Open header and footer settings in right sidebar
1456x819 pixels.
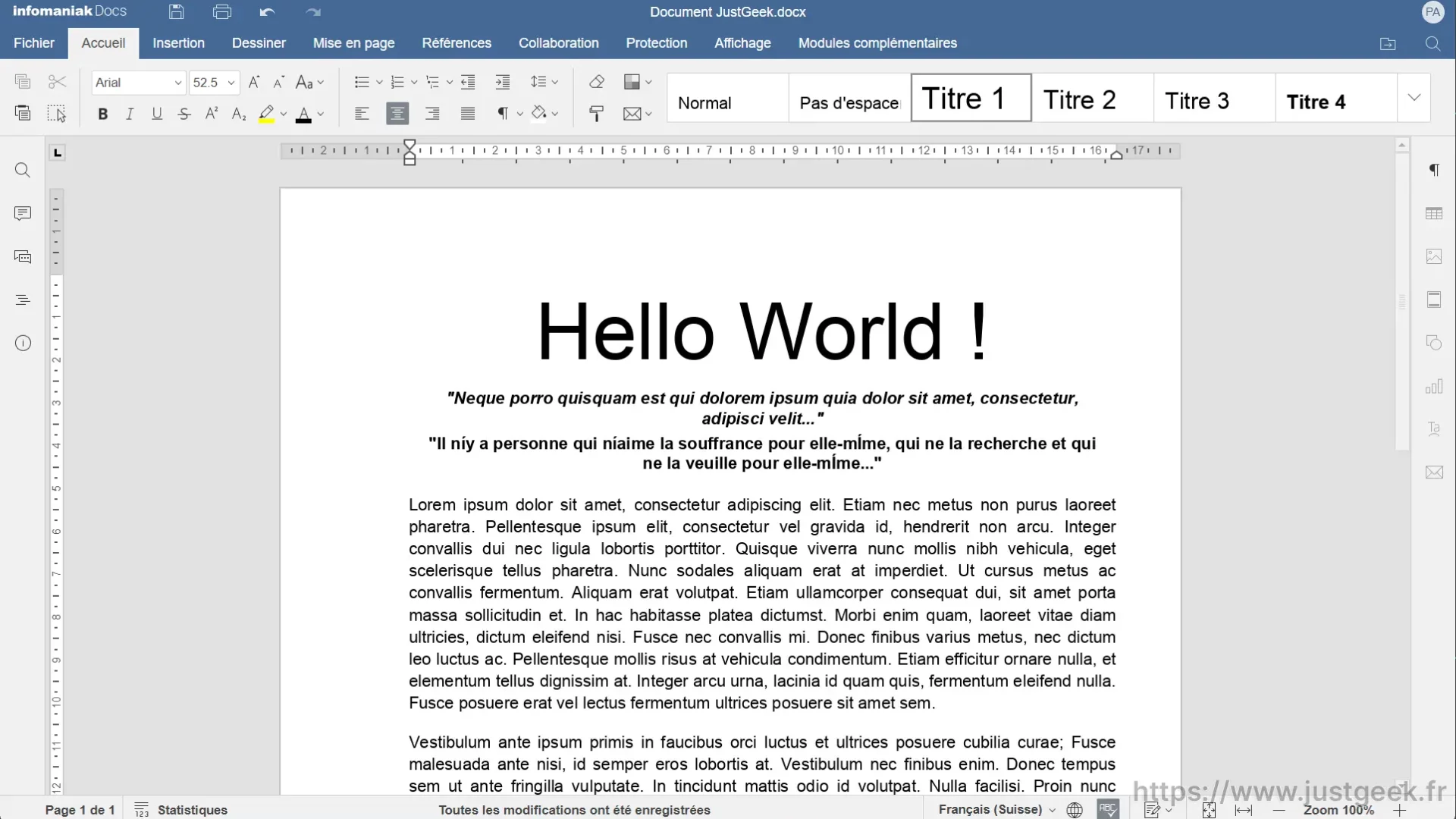(1434, 300)
